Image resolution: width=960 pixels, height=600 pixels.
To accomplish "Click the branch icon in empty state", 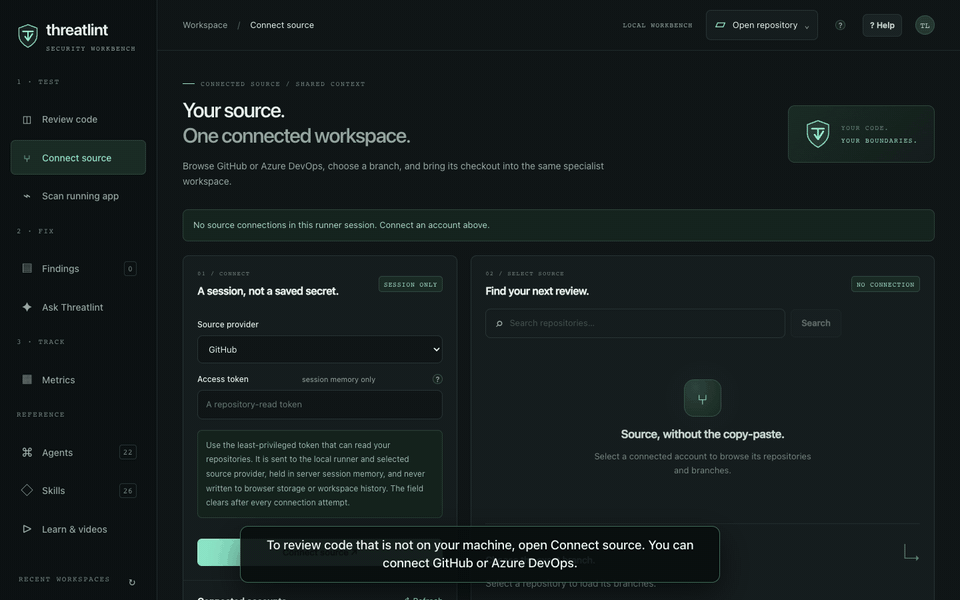I will pyautogui.click(x=702, y=398).
